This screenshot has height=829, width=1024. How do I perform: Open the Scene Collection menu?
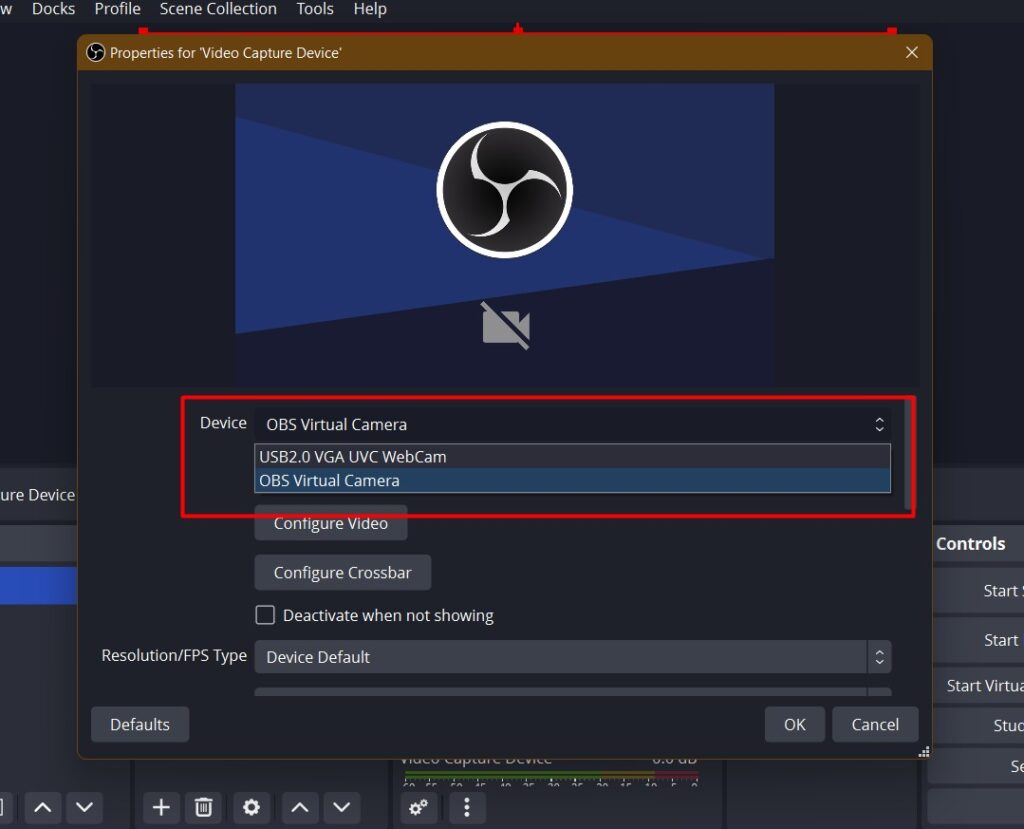click(x=217, y=9)
